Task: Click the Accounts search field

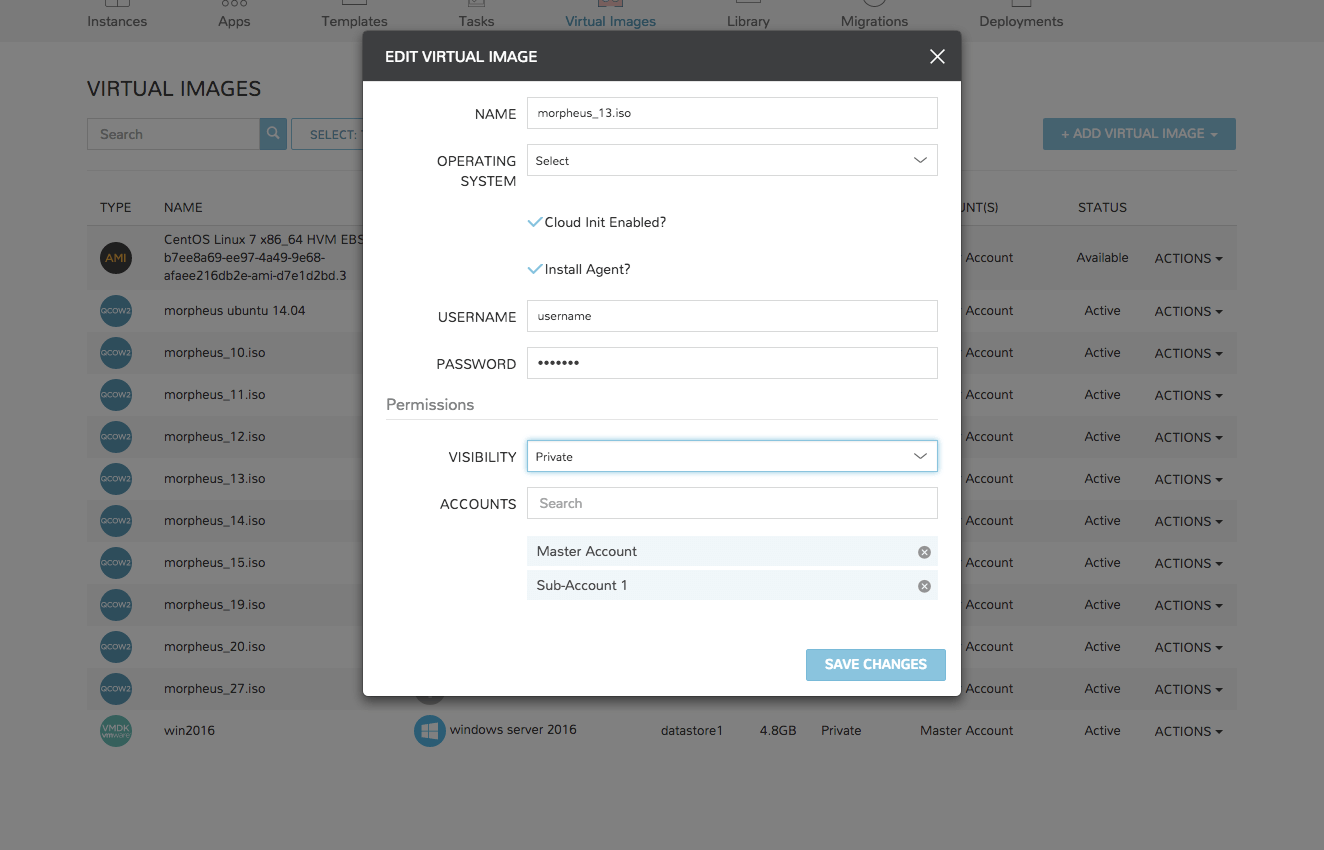Action: click(732, 503)
